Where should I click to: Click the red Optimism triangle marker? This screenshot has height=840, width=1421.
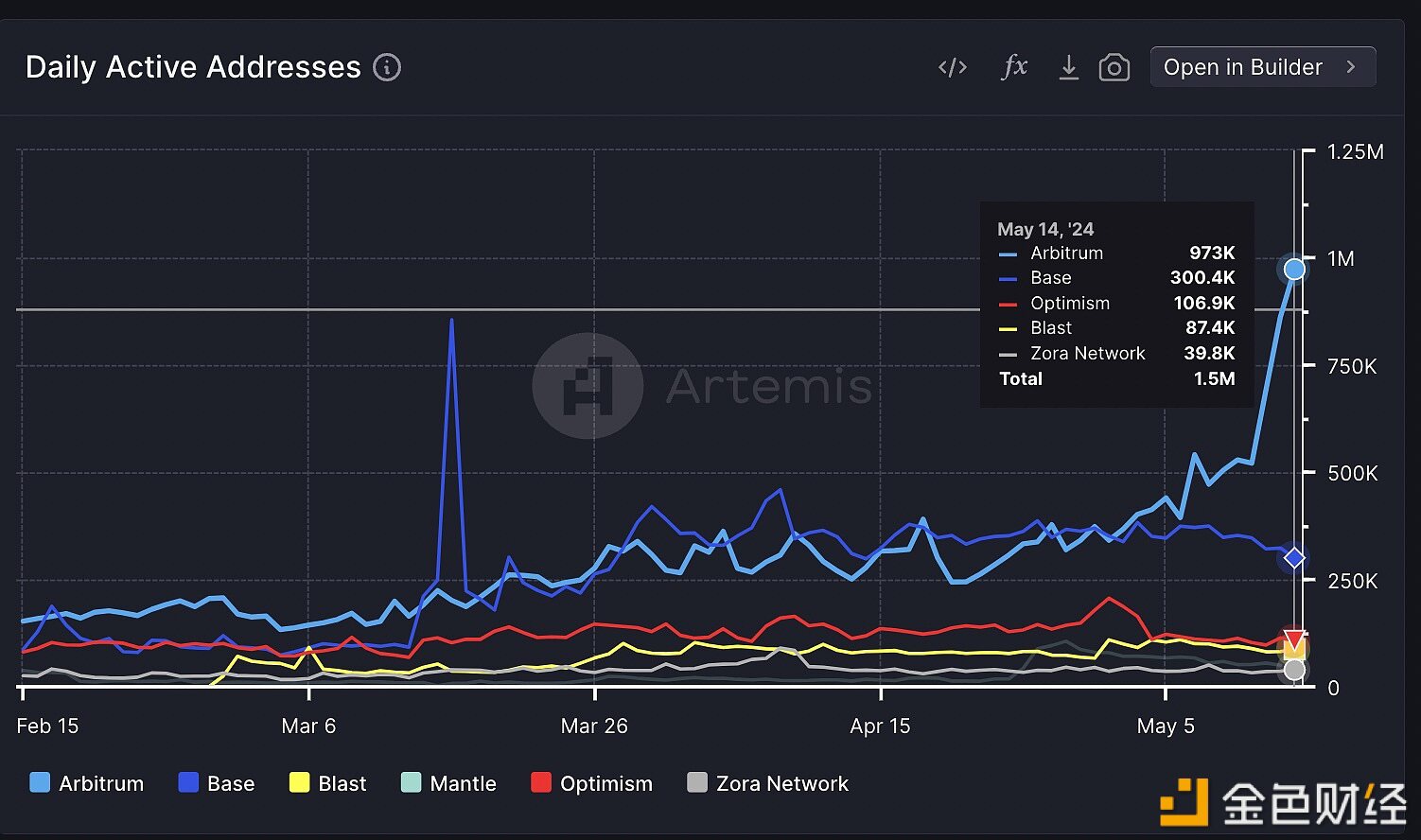[x=1294, y=640]
